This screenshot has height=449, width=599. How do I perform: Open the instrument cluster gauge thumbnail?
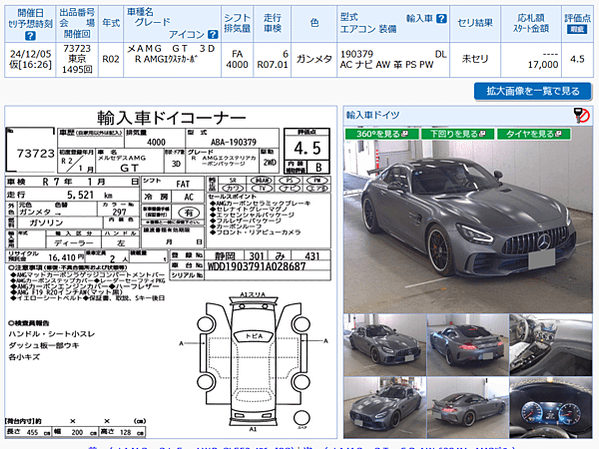[x=551, y=407]
